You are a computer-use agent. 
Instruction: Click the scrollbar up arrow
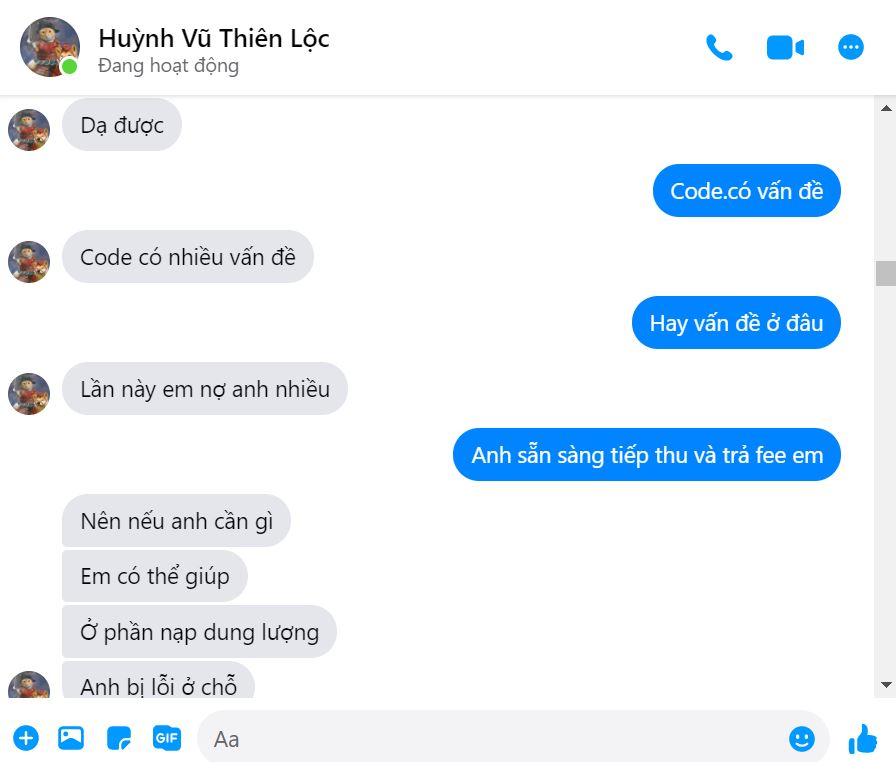[886, 108]
